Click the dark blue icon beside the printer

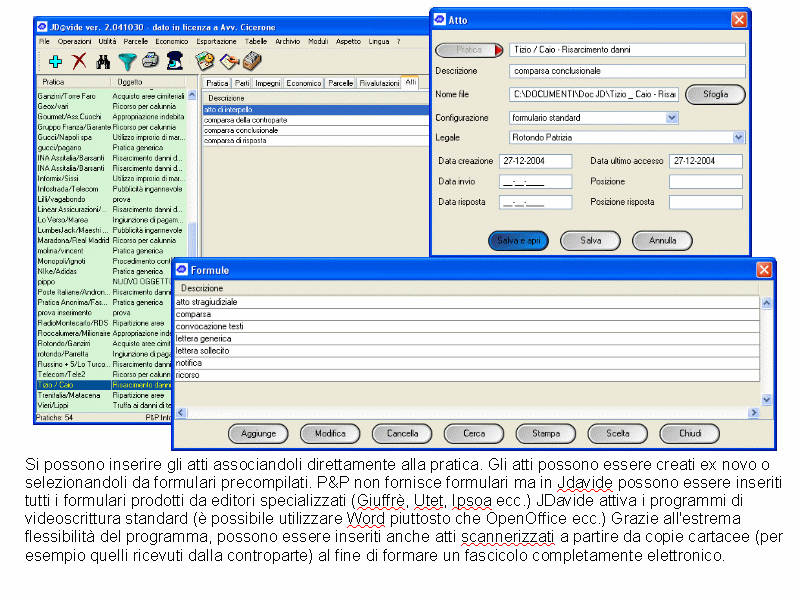point(174,61)
